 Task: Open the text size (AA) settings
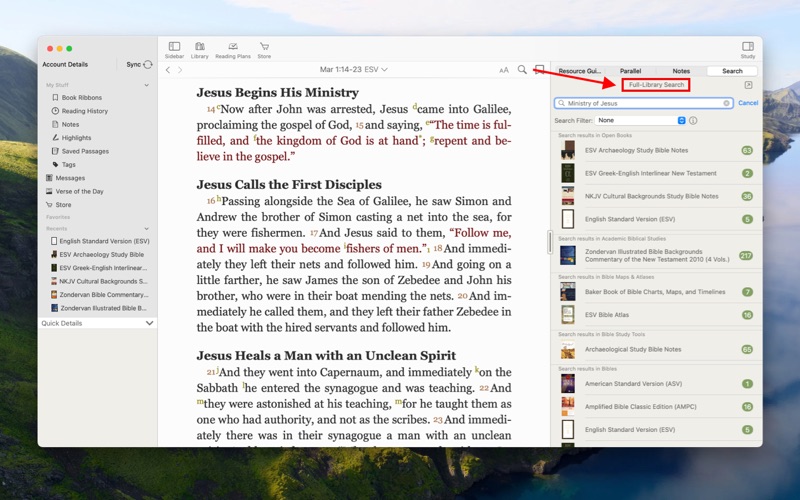click(x=504, y=70)
